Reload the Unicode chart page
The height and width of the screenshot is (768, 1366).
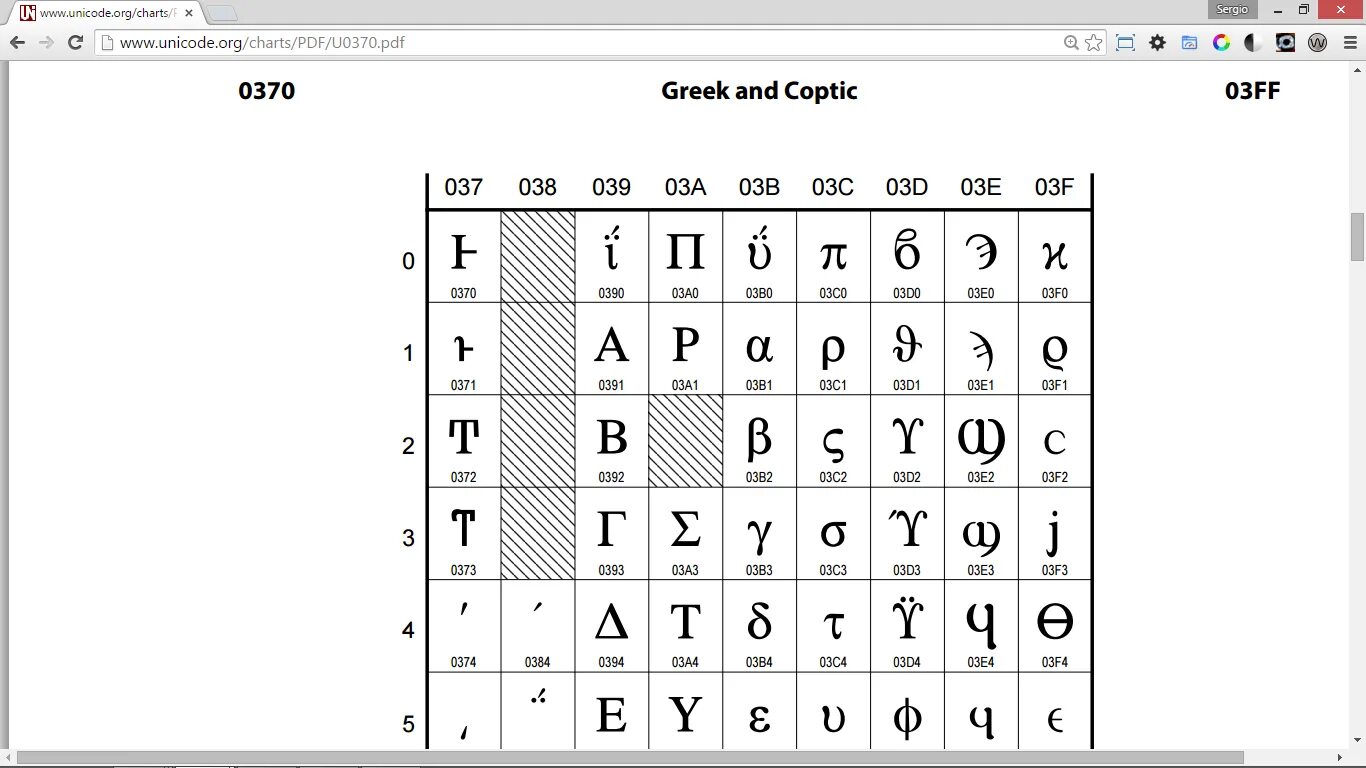click(x=75, y=42)
